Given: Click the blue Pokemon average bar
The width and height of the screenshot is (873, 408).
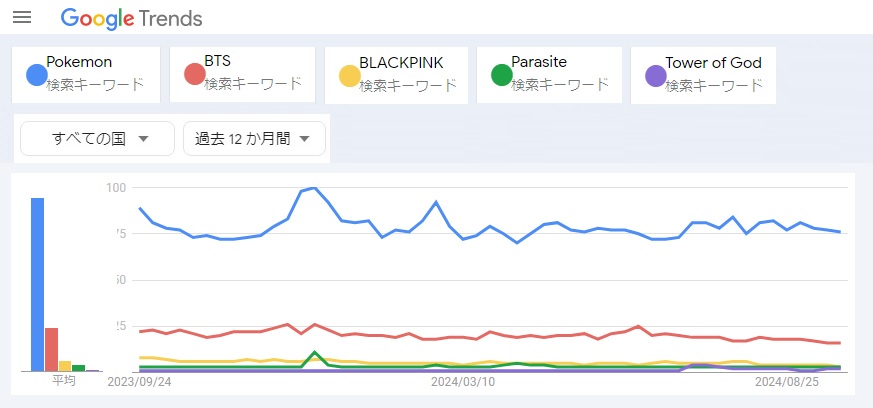Looking at the screenshot, I should tap(37, 285).
